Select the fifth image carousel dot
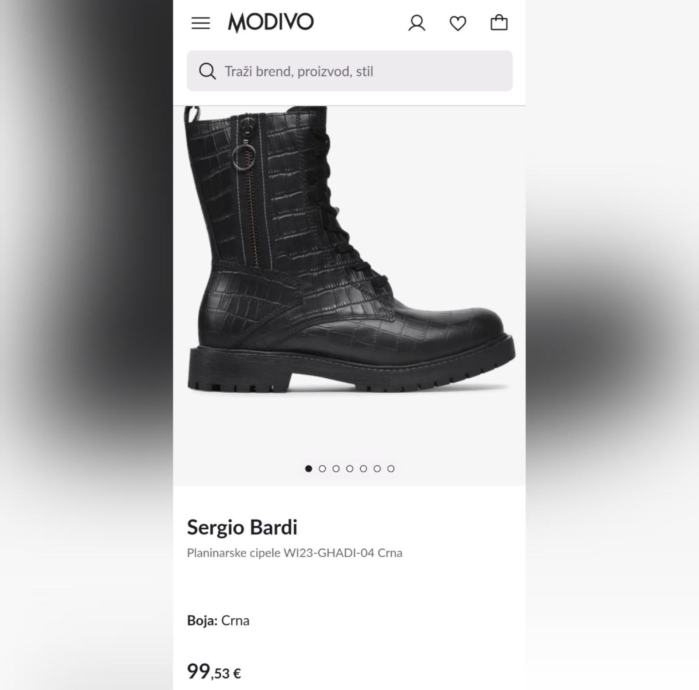This screenshot has height=690, width=699. [364, 468]
